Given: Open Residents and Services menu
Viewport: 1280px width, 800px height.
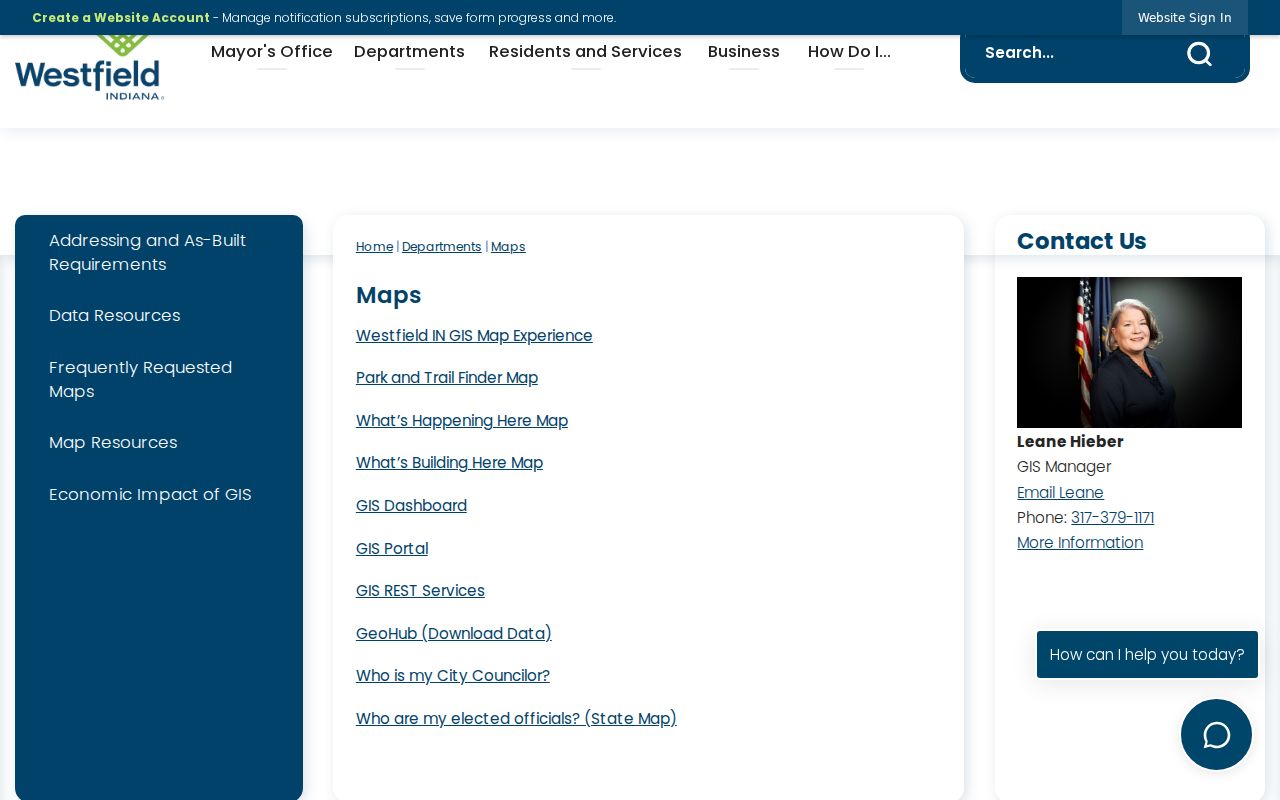Looking at the screenshot, I should coord(585,52).
